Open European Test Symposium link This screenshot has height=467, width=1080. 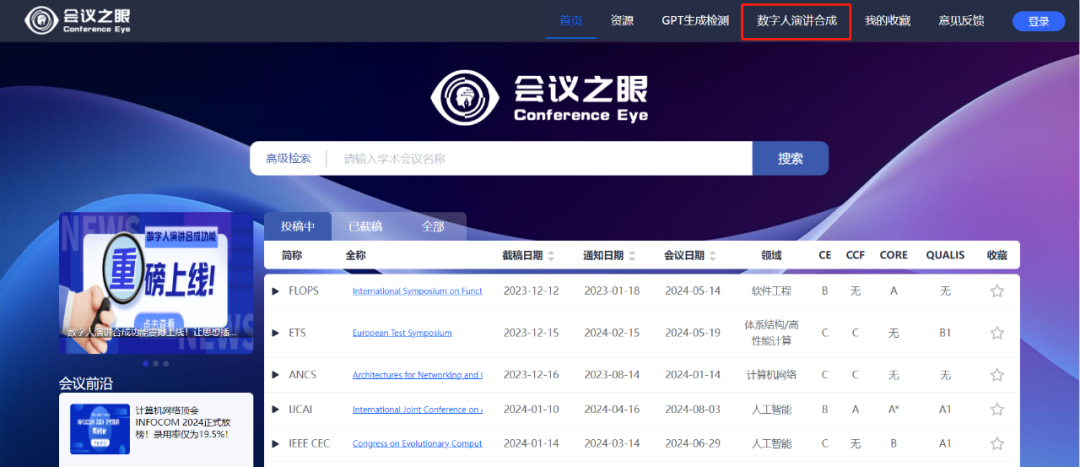click(x=402, y=333)
